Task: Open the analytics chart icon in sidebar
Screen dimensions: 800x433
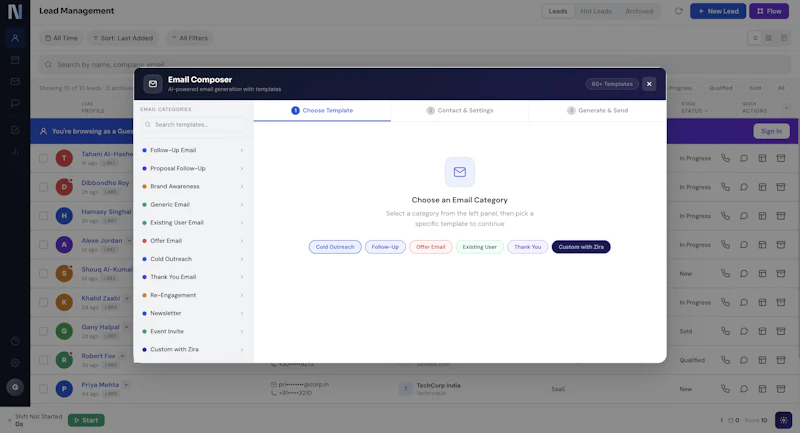Action: pyautogui.click(x=15, y=151)
